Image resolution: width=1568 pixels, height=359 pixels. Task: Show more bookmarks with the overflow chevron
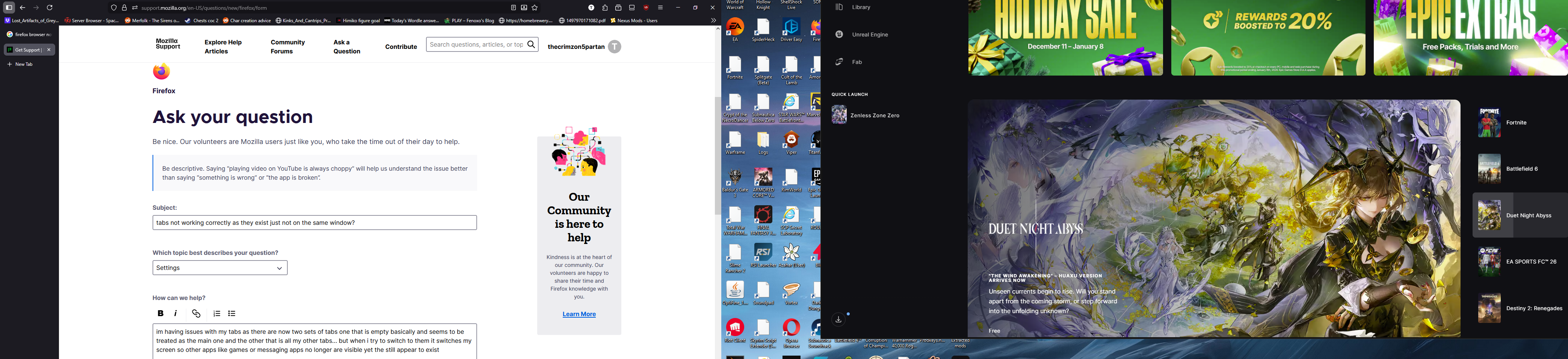tap(713, 21)
